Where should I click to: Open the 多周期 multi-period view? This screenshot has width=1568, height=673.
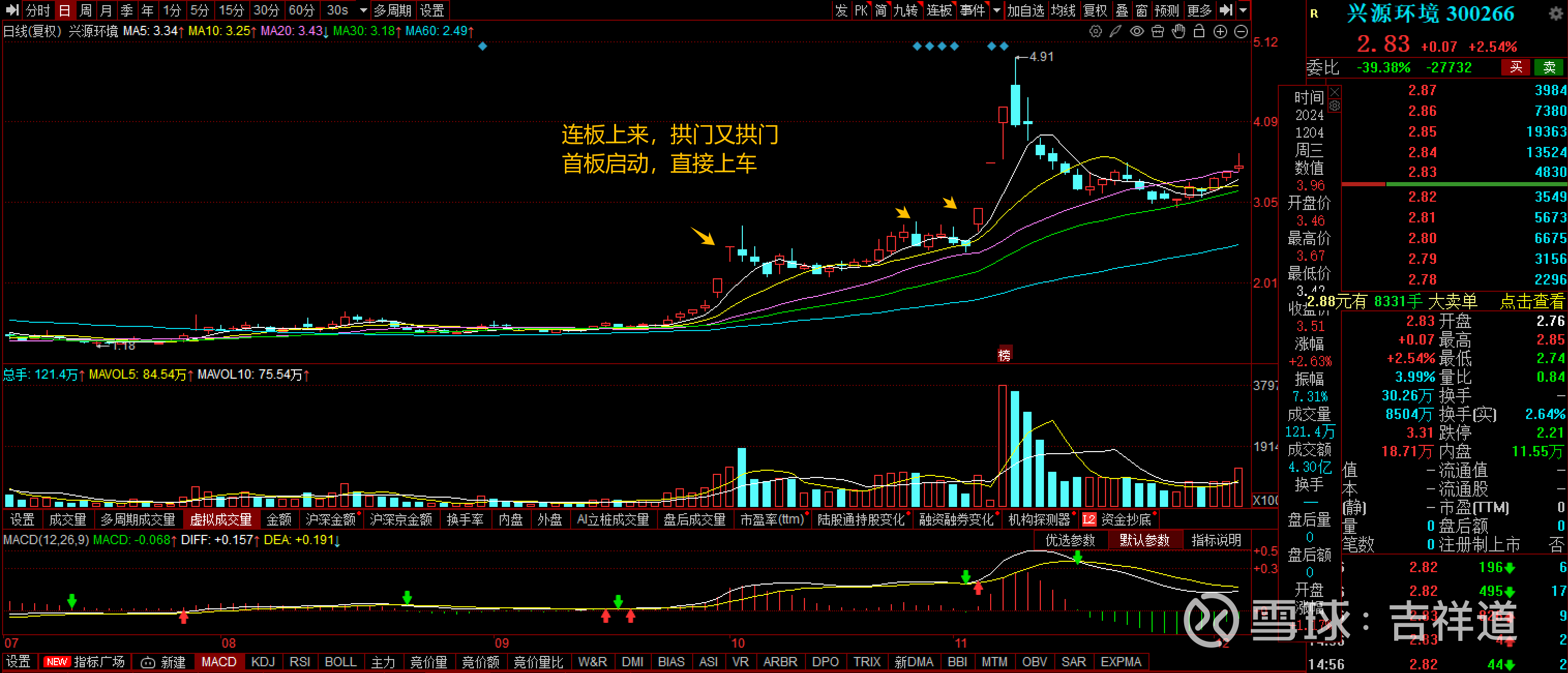click(x=393, y=10)
